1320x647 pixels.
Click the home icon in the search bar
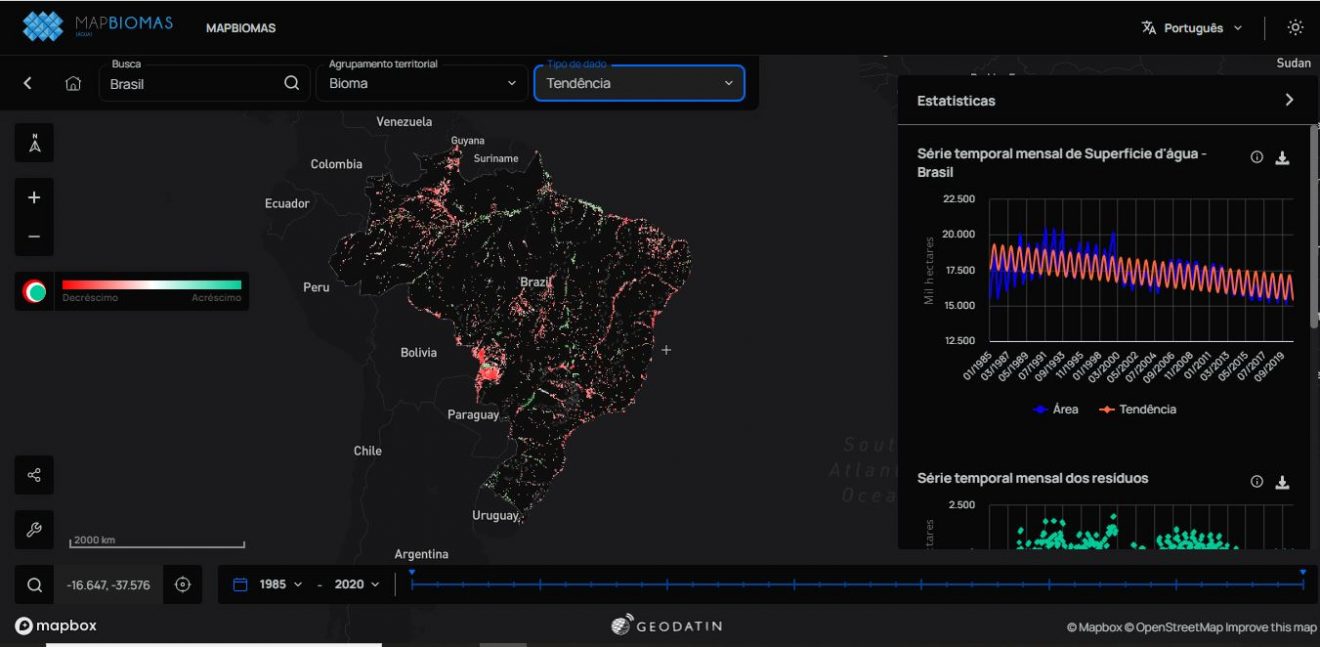click(x=73, y=84)
